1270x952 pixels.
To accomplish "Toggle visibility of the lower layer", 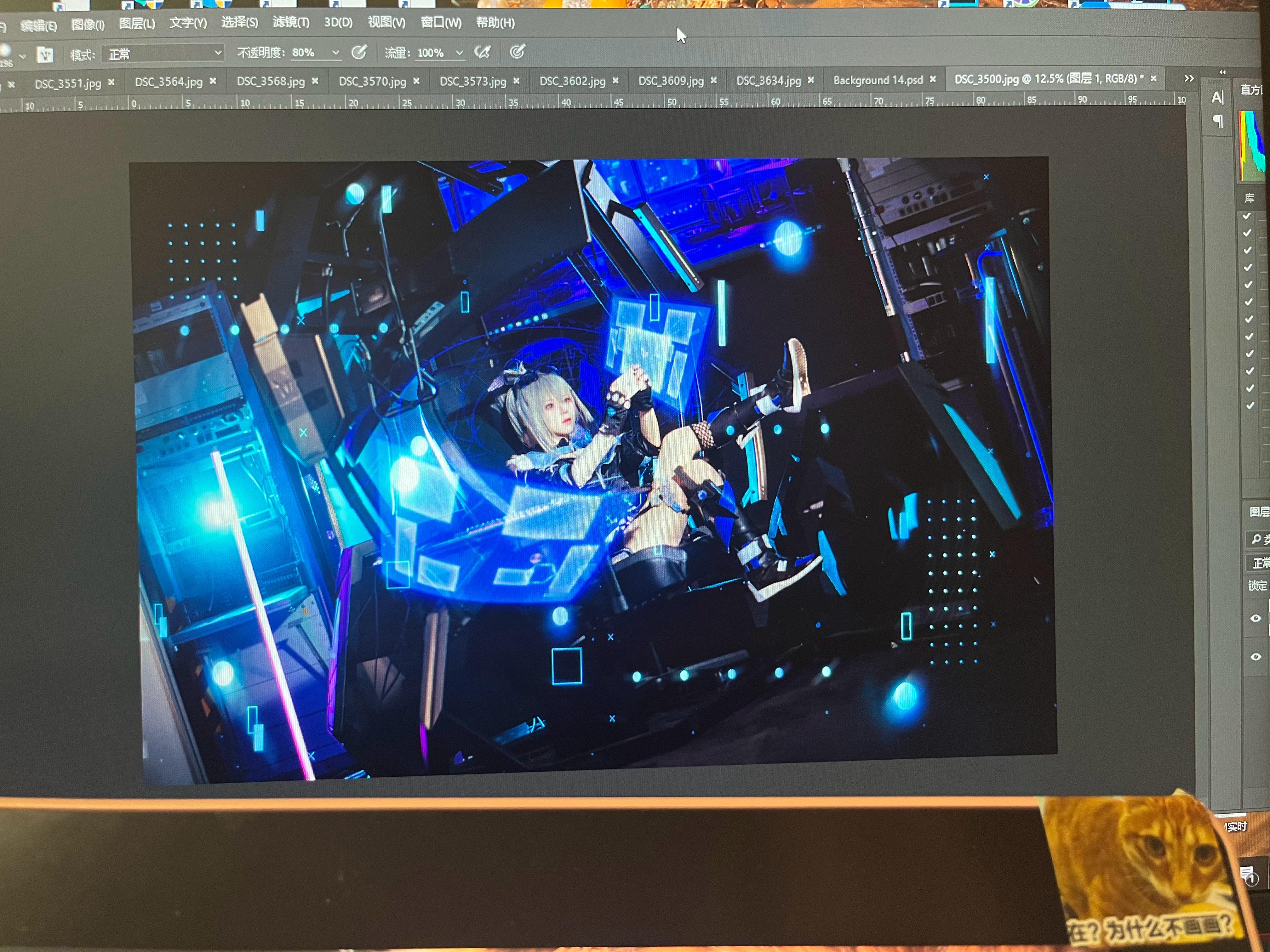I will 1256,657.
